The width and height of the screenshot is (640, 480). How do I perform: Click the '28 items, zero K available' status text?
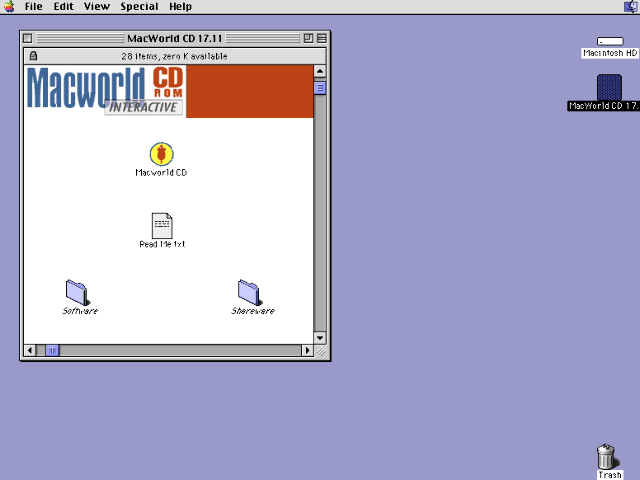174,56
